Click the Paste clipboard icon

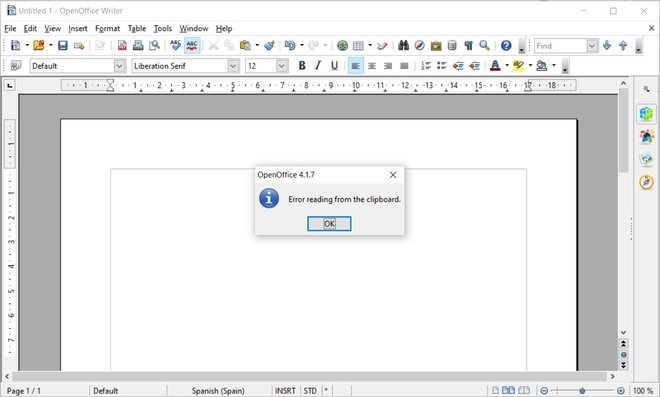point(245,45)
